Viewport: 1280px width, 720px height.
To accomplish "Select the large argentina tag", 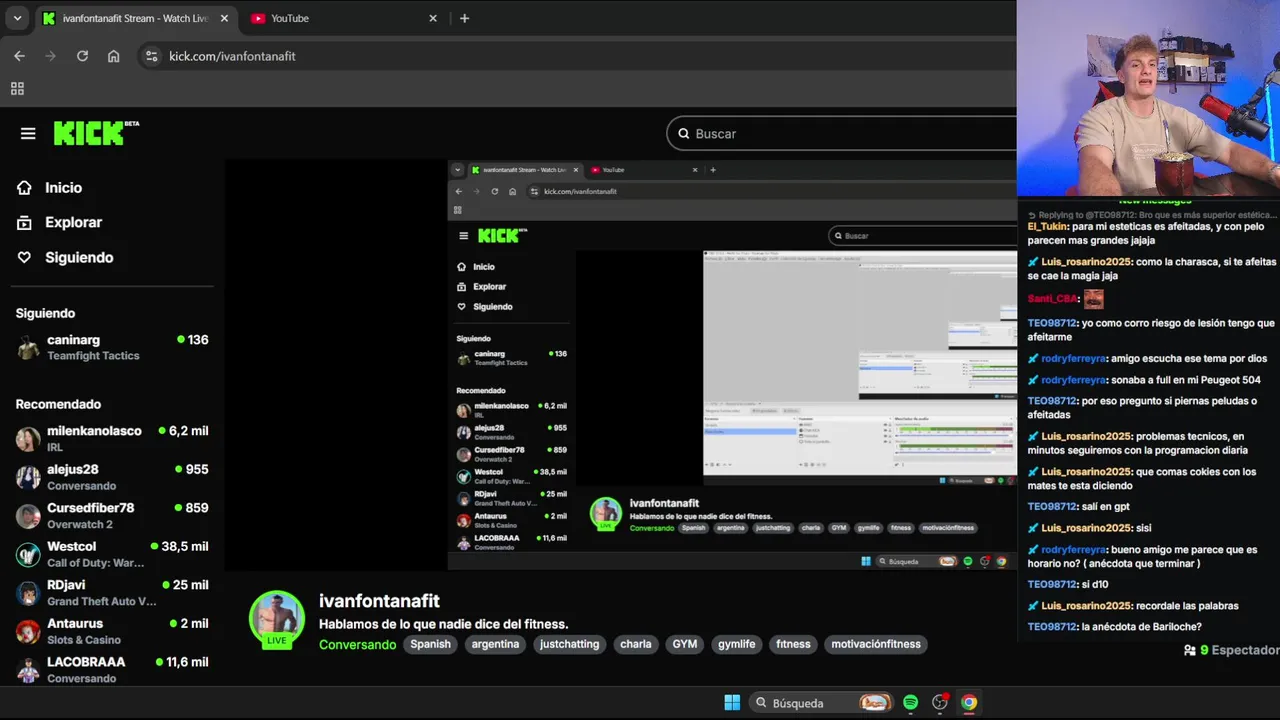I will click(495, 644).
